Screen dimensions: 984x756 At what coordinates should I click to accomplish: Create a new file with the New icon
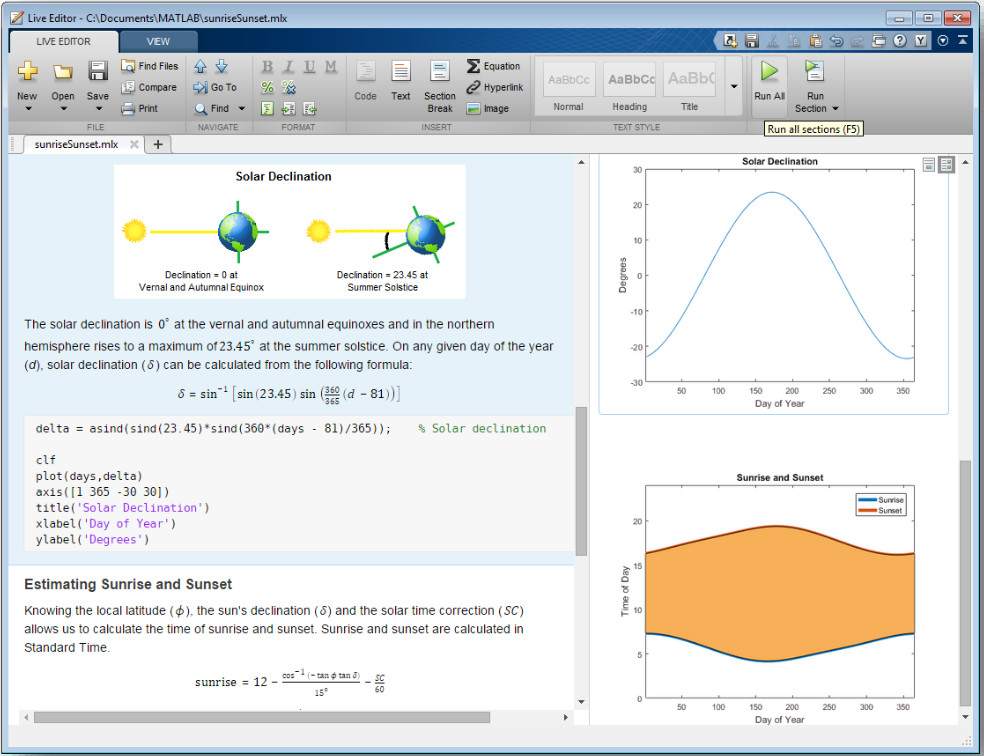coord(27,72)
